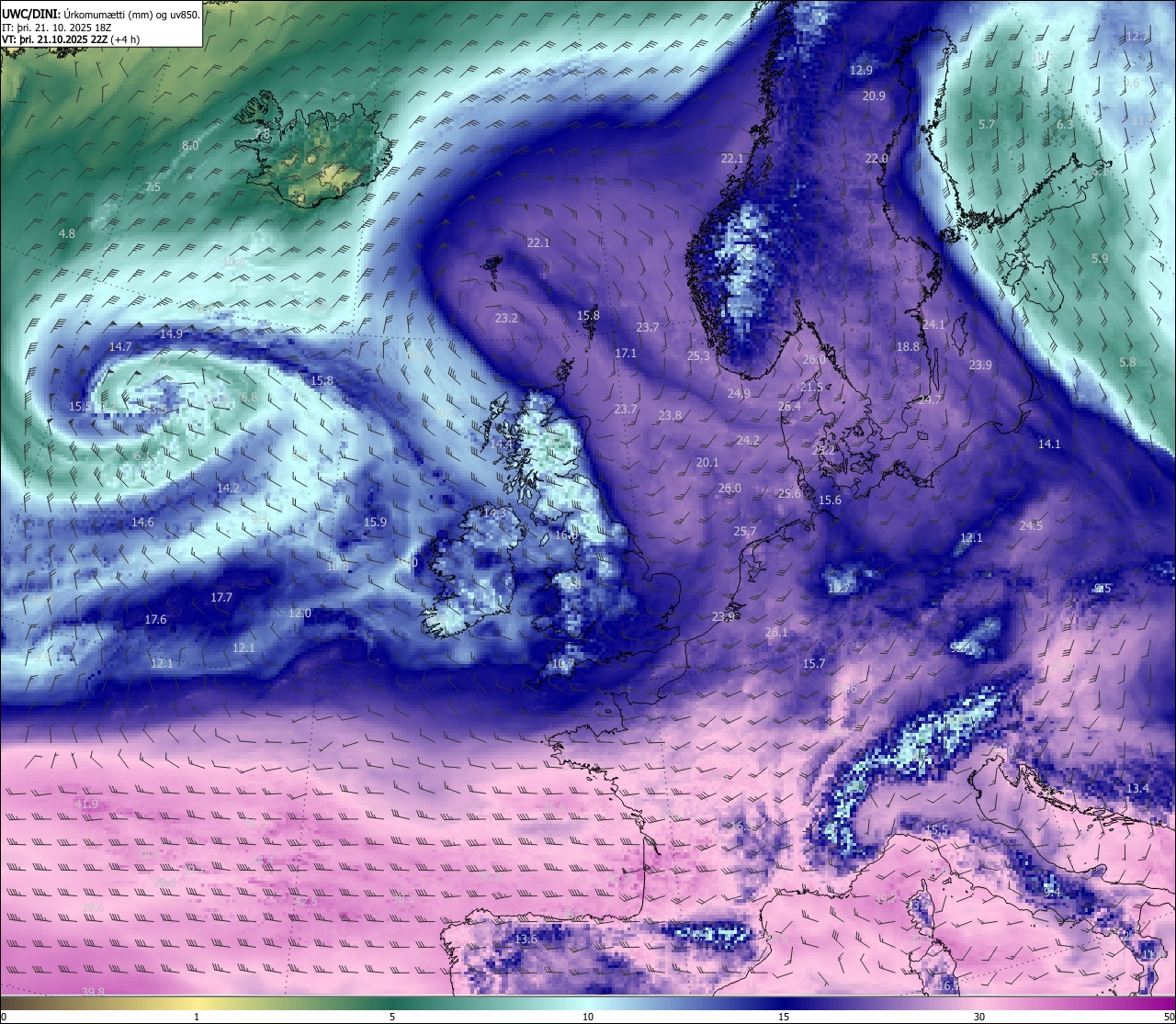The width and height of the screenshot is (1176, 1024).
Task: Click the 25.7 value label
Action: tap(745, 532)
